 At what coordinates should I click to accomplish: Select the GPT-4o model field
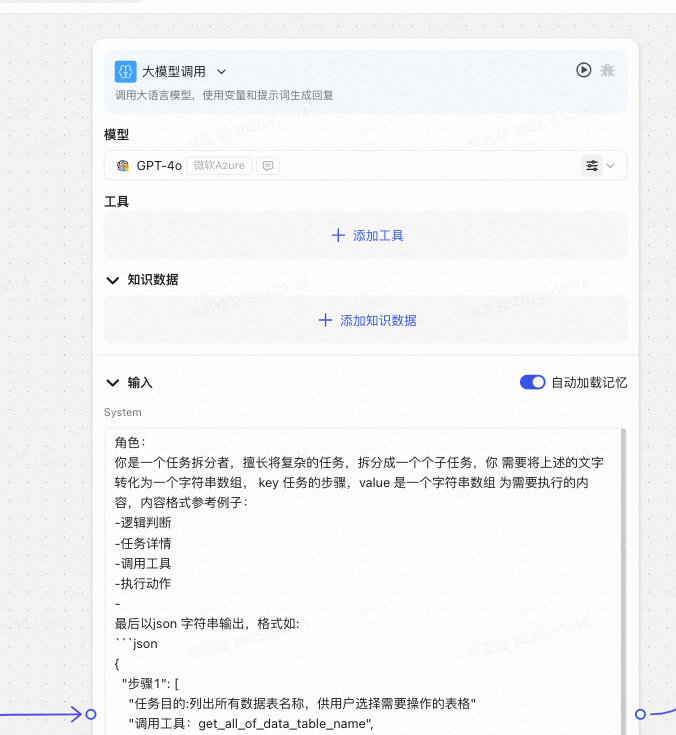(x=365, y=165)
